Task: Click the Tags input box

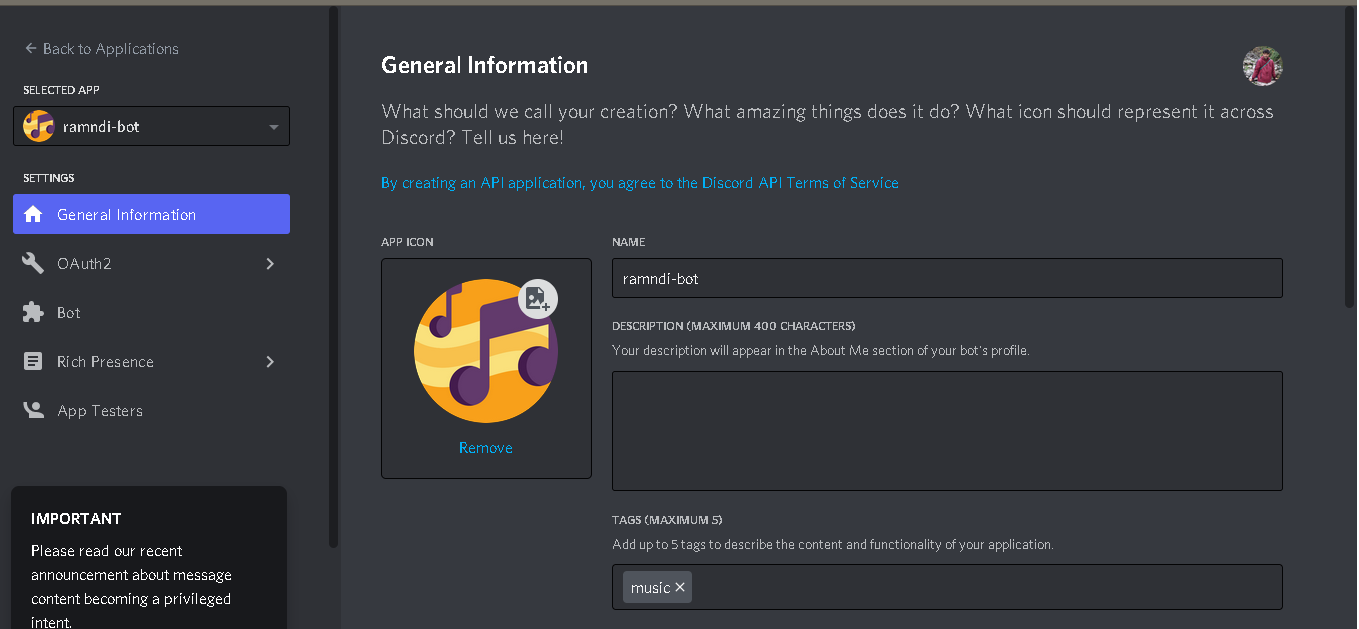Action: [980, 587]
